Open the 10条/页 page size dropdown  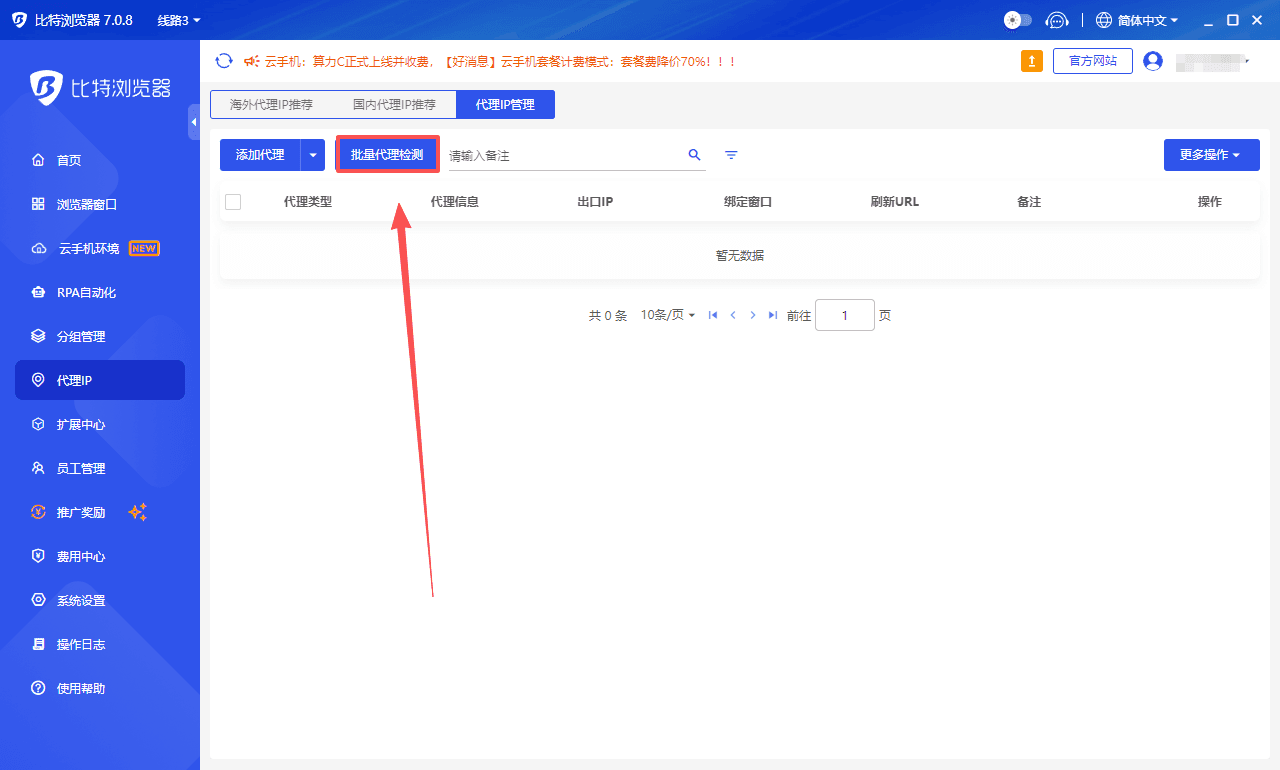pyautogui.click(x=667, y=315)
